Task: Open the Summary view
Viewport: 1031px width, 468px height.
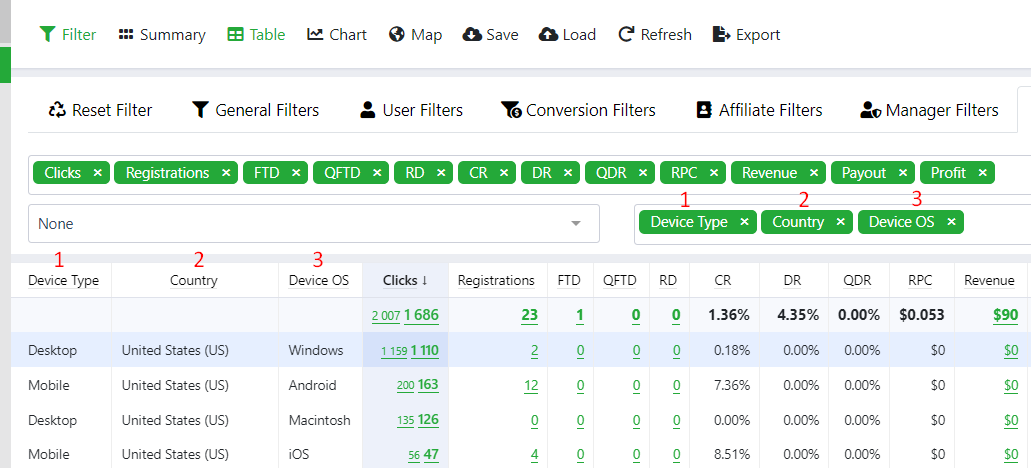Action: [161, 34]
